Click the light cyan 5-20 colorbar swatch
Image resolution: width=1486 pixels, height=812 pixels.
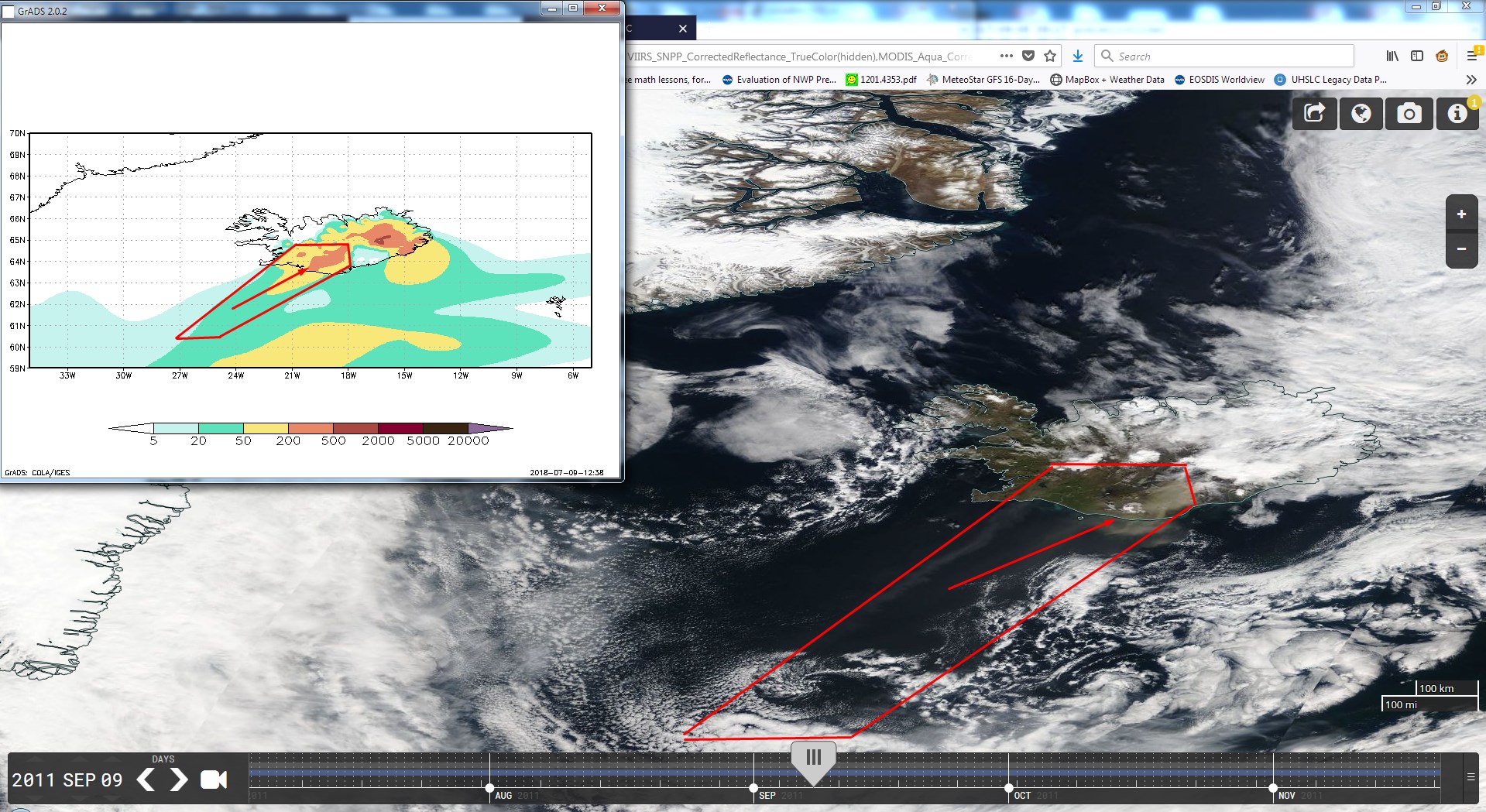click(176, 428)
